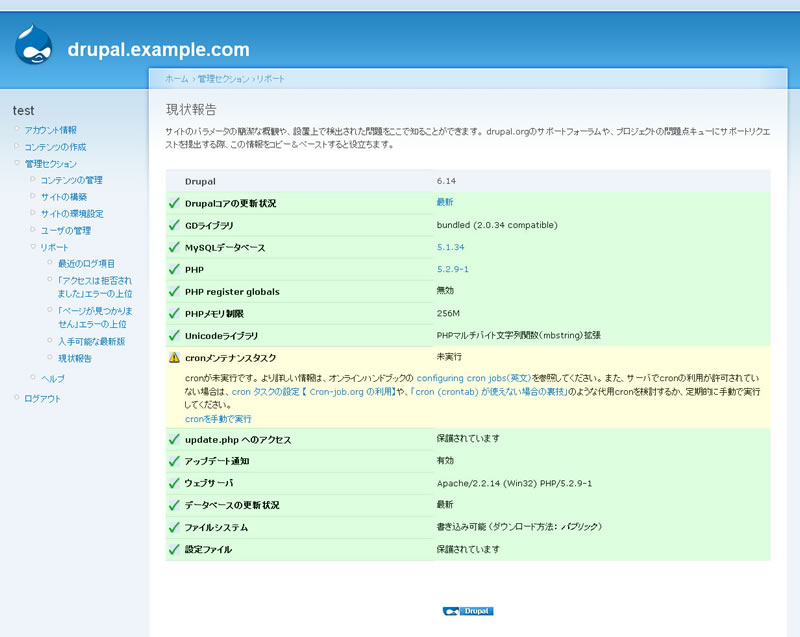Click the green checkmark beside Unicodeライブラリ
This screenshot has width=800, height=637.
[174, 335]
